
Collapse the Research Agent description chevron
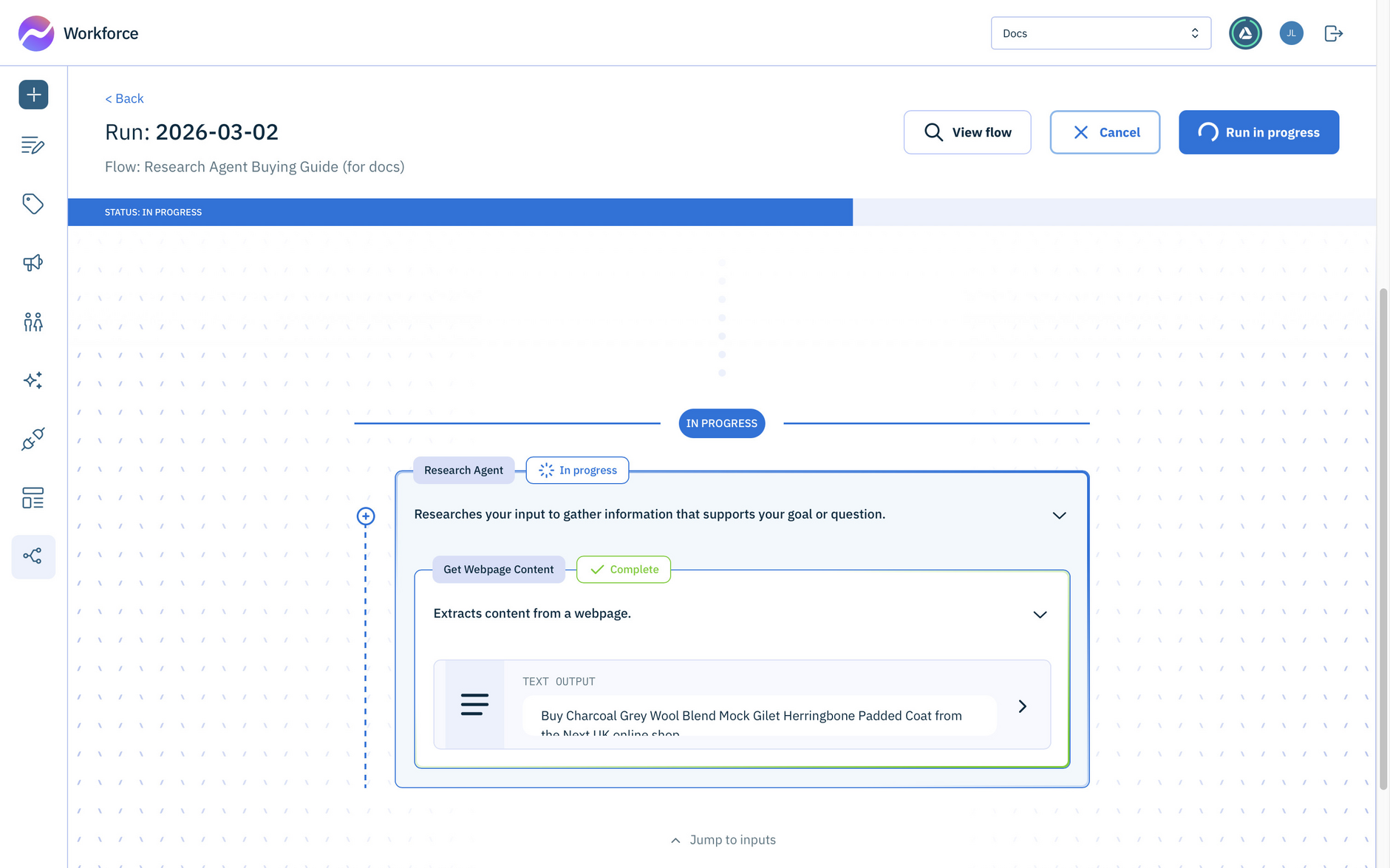(1059, 515)
